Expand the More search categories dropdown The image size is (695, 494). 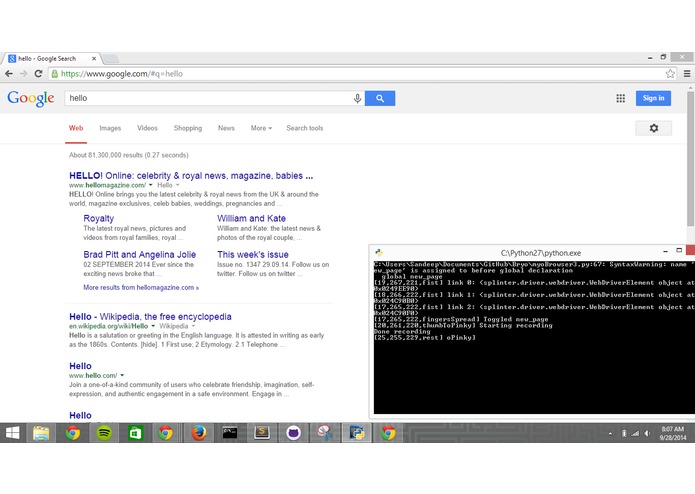click(261, 128)
